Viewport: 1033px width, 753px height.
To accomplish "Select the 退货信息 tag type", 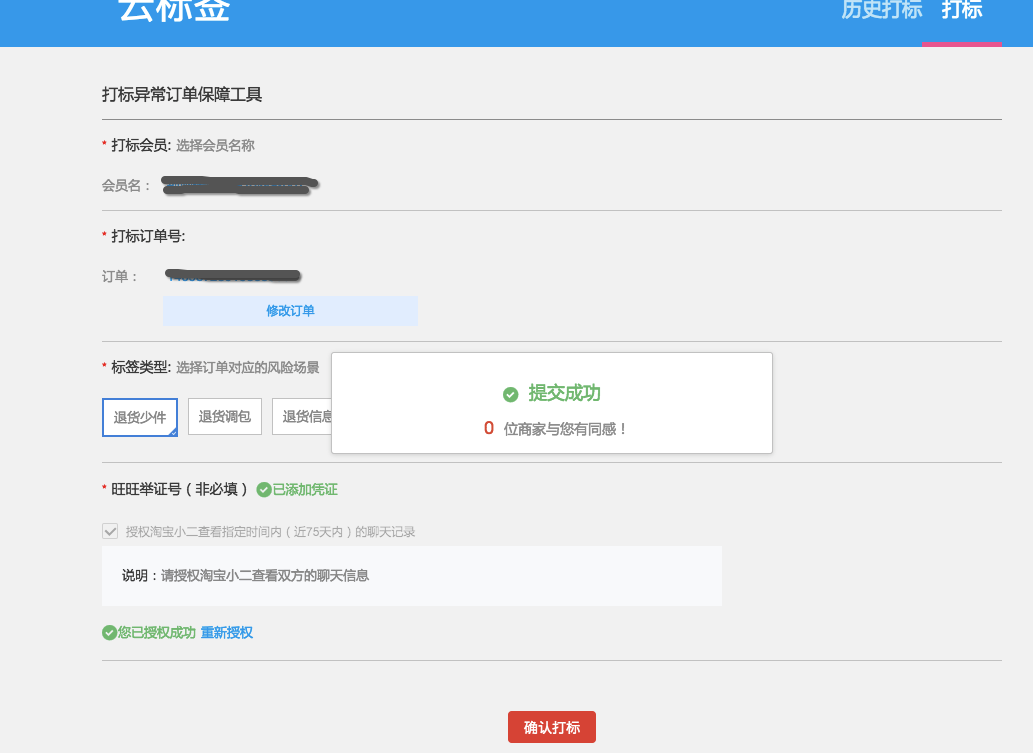I will 306,416.
